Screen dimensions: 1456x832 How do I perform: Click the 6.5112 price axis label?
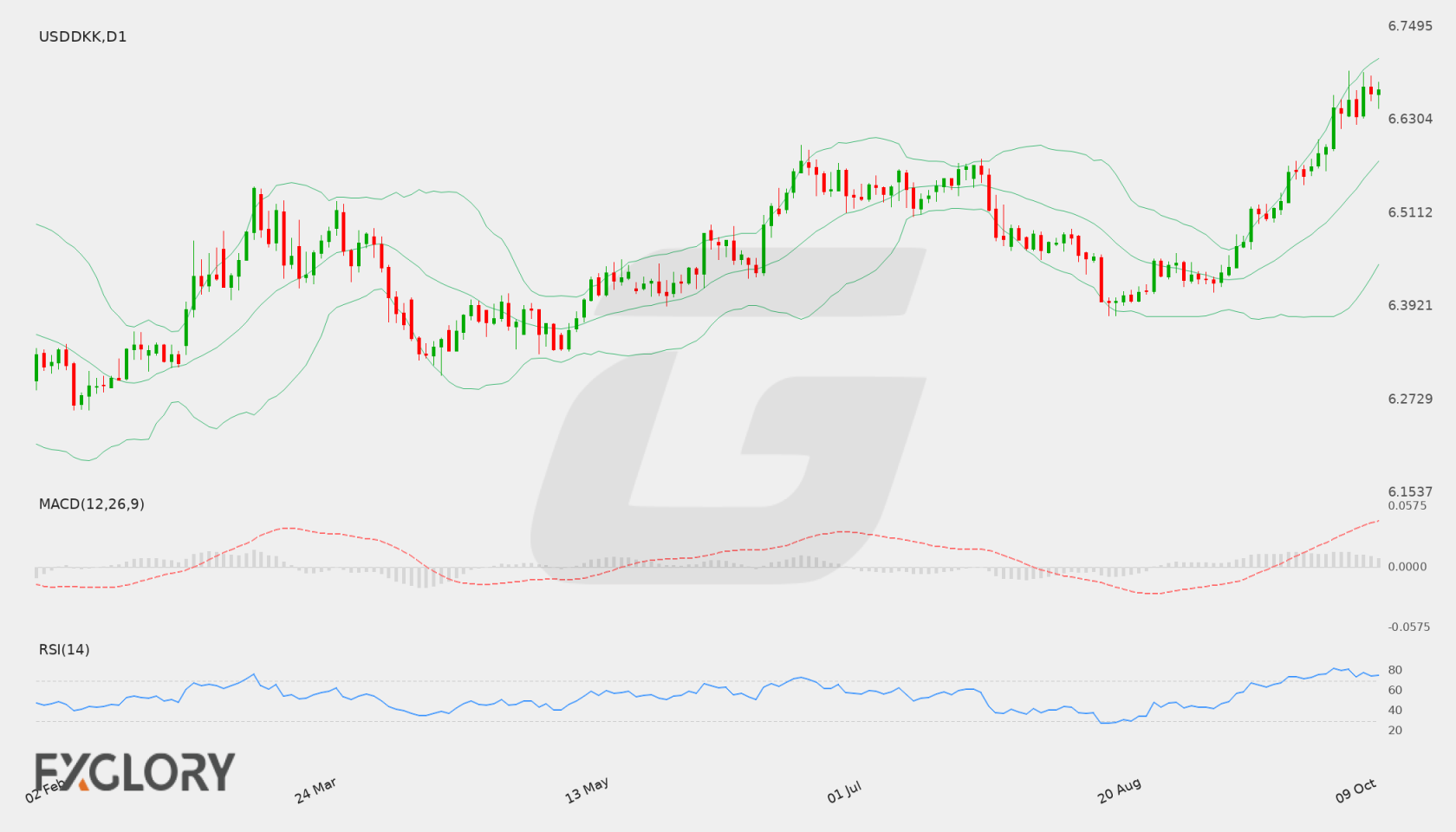[x=1410, y=212]
